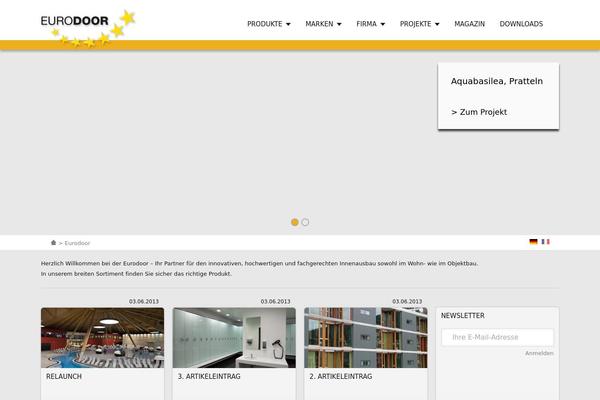Expand the Marken dropdown arrow
Screen dimensions: 600x400
(339, 24)
